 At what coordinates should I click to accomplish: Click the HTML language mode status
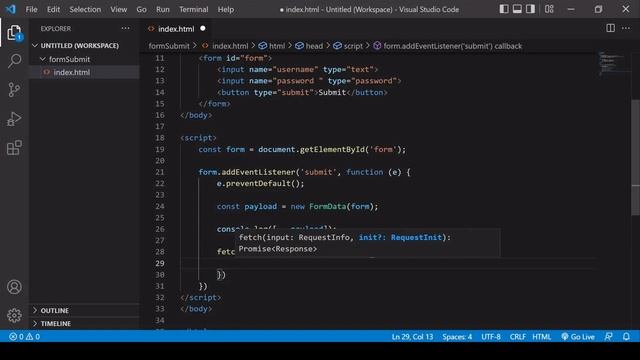coord(542,337)
